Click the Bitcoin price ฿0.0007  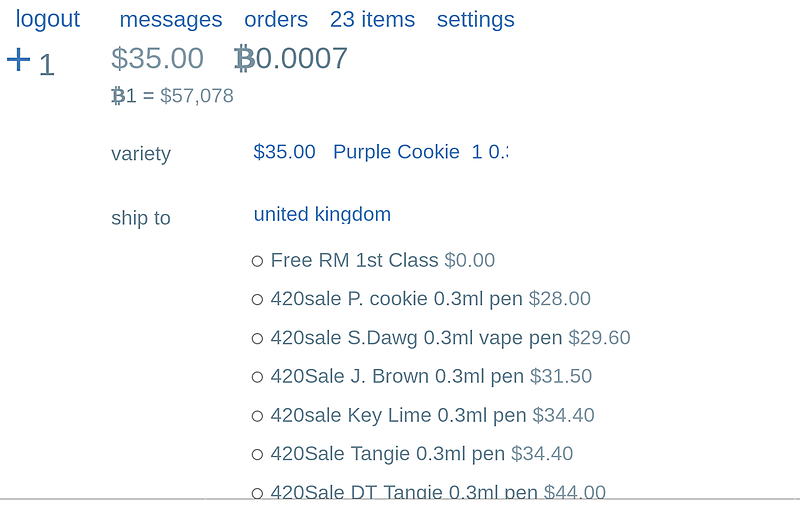tap(291, 58)
